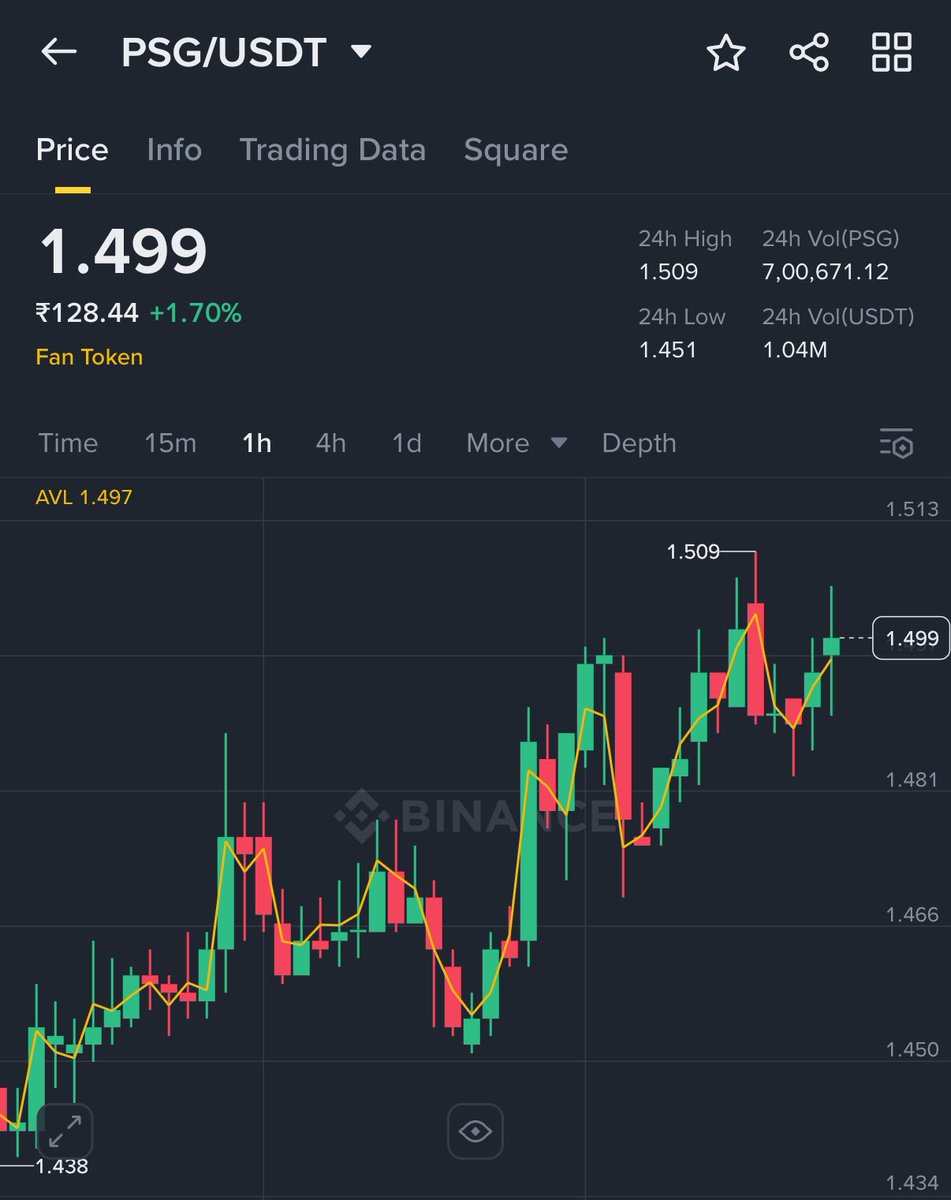The height and width of the screenshot is (1200, 951).
Task: Select the 15m interval
Action: (x=170, y=443)
